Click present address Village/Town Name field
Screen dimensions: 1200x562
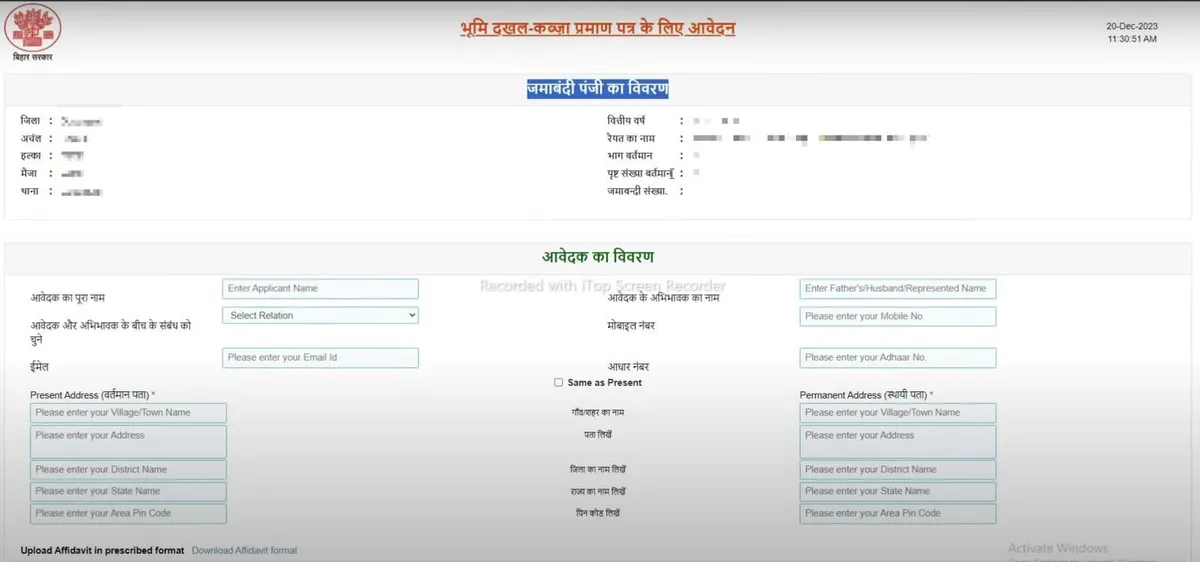[128, 412]
